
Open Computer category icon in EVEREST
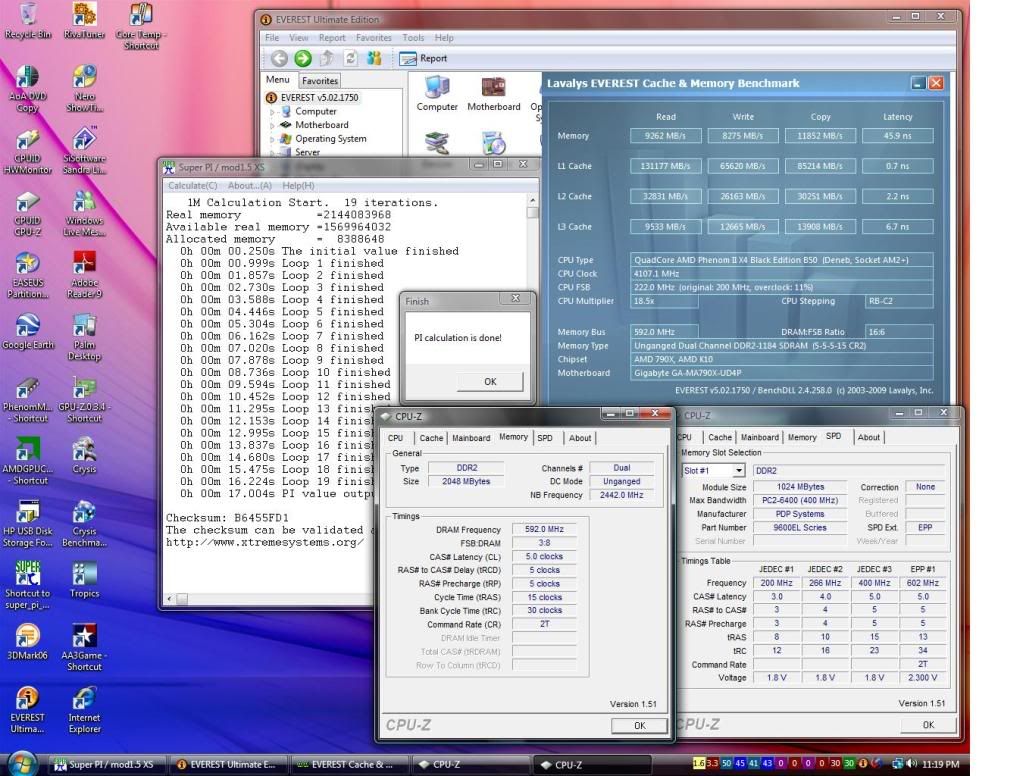pyautogui.click(x=436, y=94)
